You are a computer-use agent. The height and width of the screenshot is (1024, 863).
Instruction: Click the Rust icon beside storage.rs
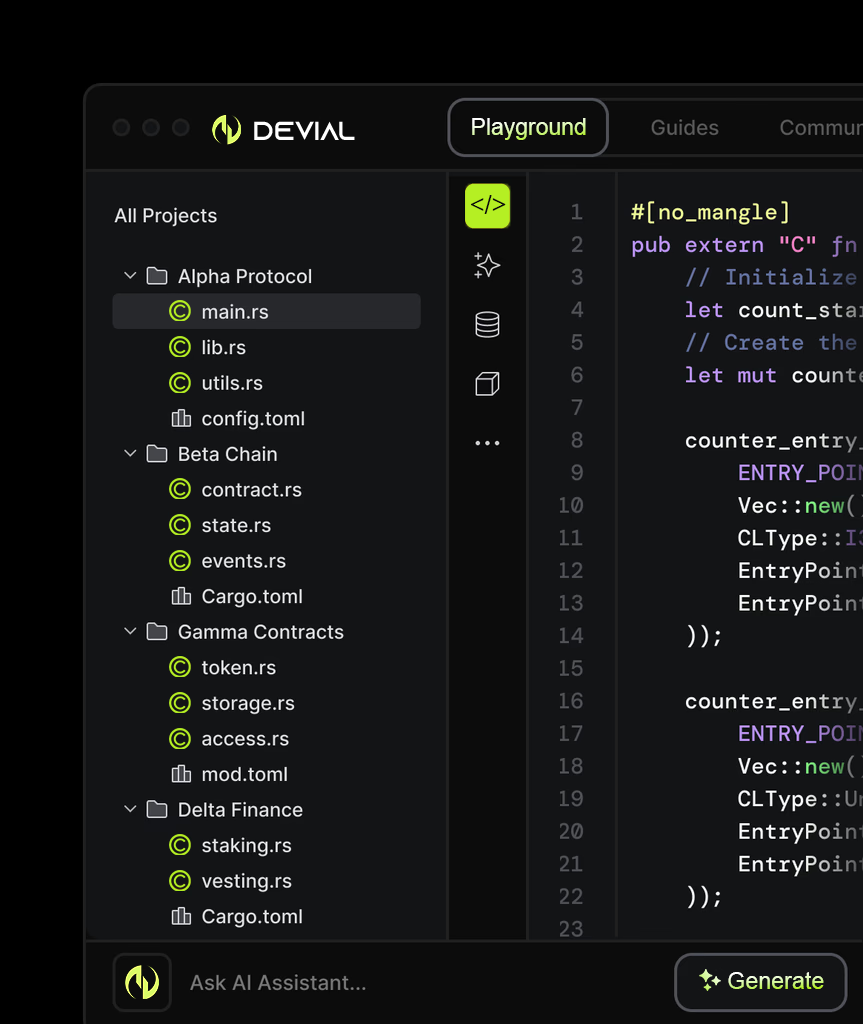(180, 703)
